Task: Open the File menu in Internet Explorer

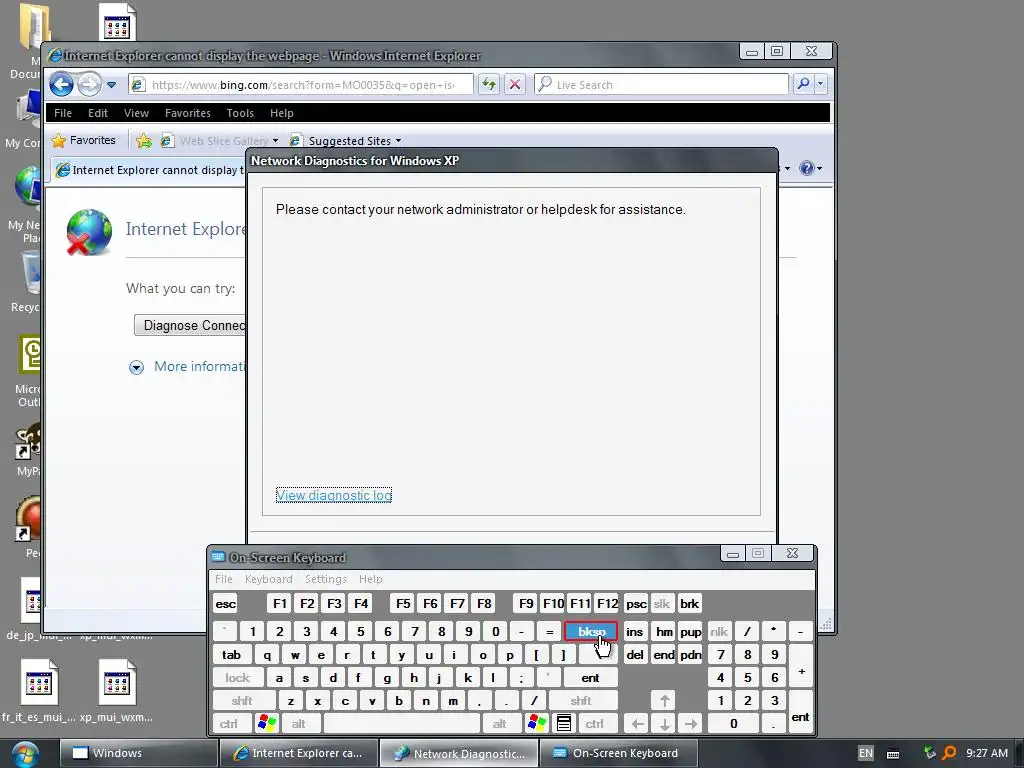Action: (x=63, y=113)
